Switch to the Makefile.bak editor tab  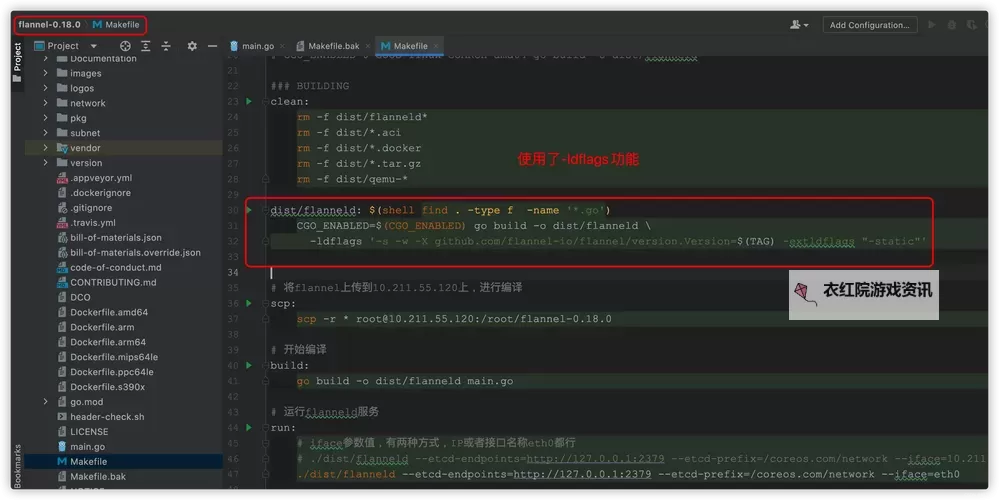pos(332,46)
